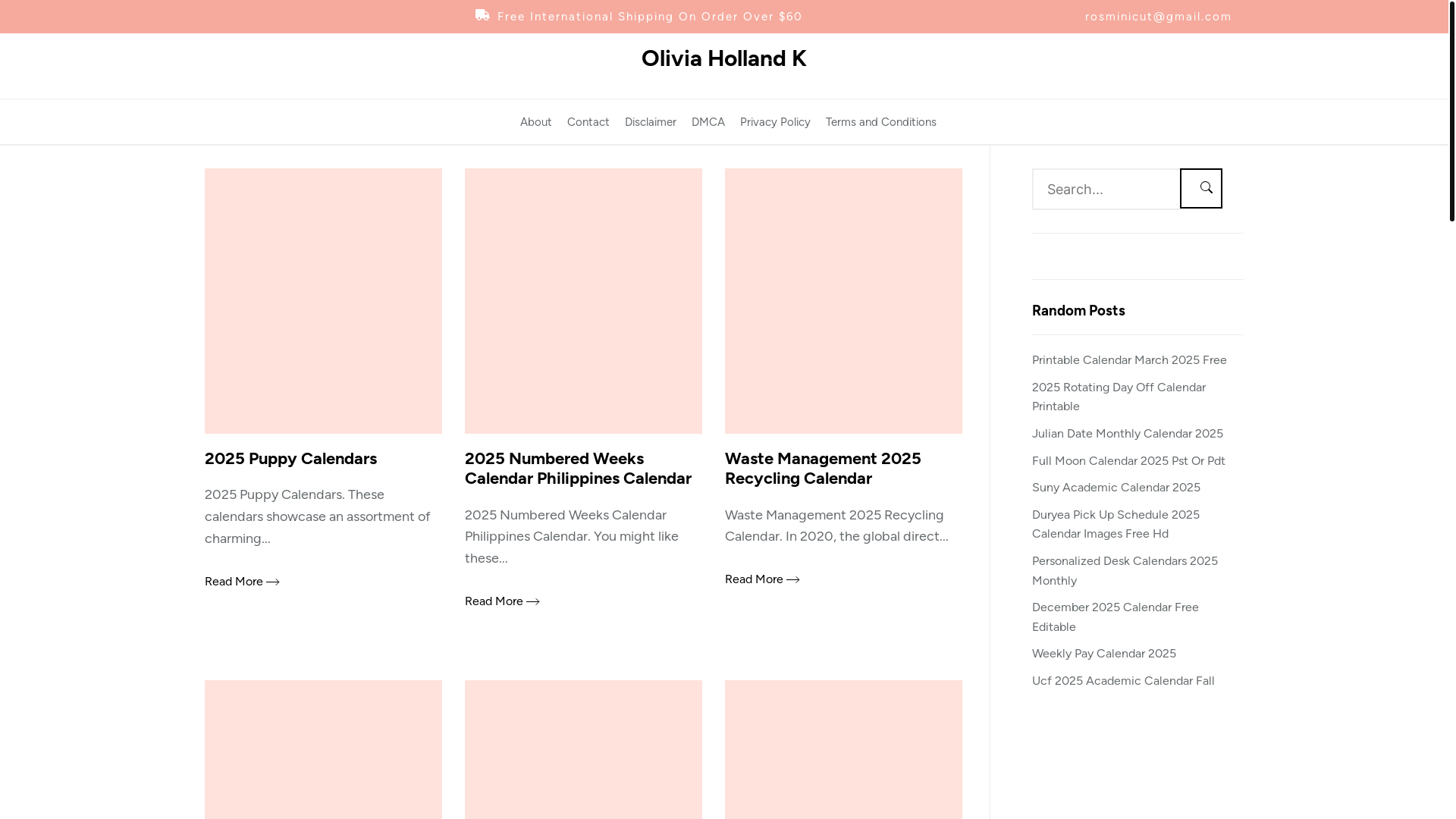Click the magnifier search button
Viewport: 1456px width, 819px height.
(x=1200, y=188)
